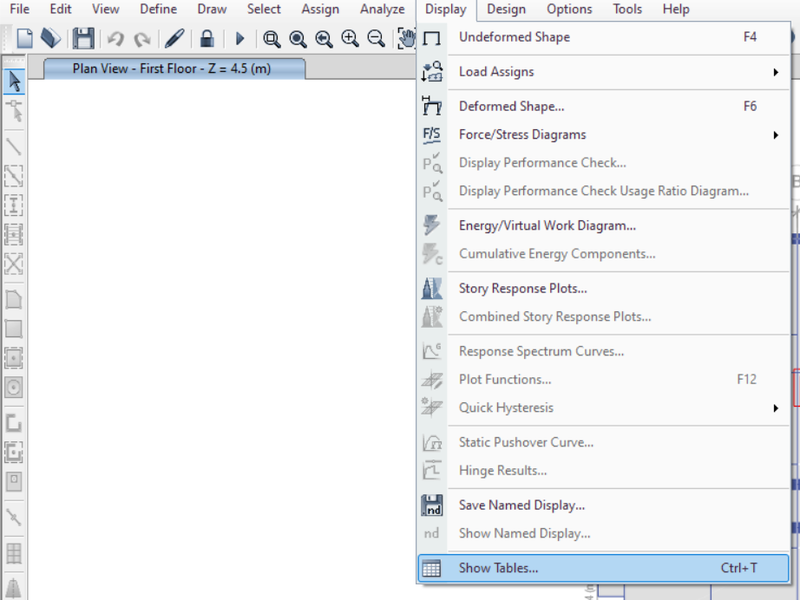Open the Design menu
800x600 pixels.
(x=506, y=9)
